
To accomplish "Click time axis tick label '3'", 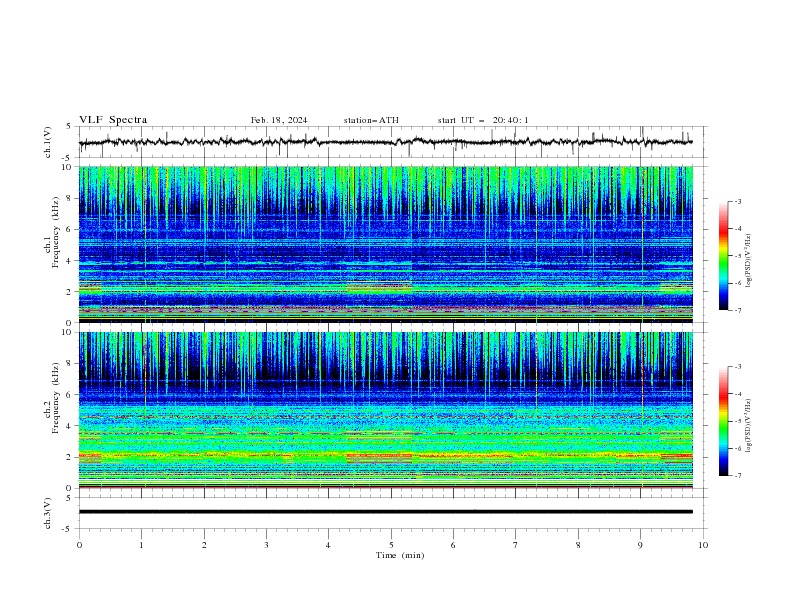I will pyautogui.click(x=266, y=545).
